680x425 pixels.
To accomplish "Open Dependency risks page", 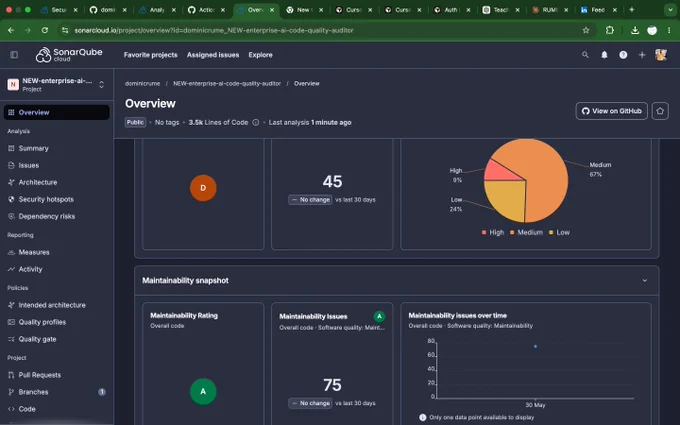I will (56, 216).
